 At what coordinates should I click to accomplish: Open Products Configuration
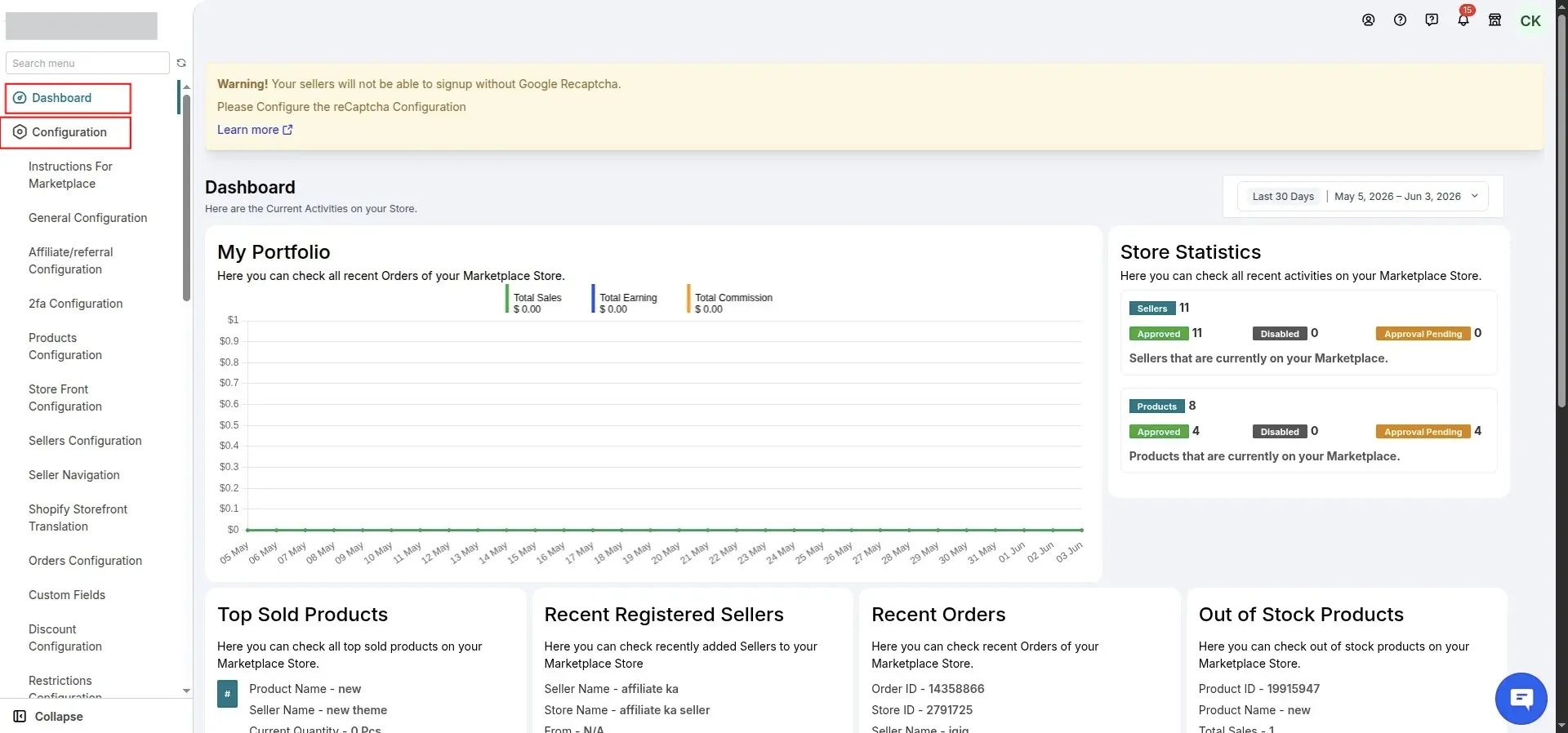(x=65, y=346)
